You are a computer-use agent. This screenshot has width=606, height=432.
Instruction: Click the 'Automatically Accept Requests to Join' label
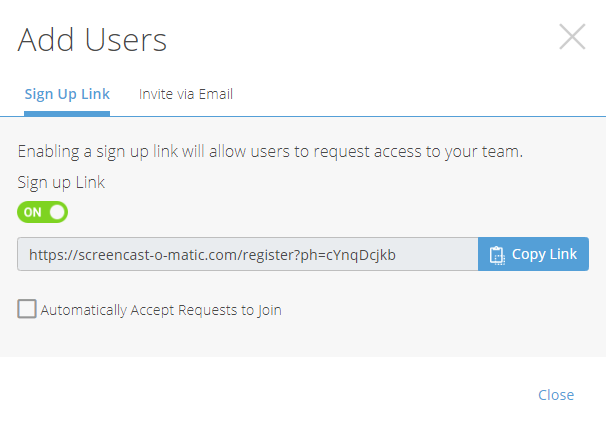(161, 310)
